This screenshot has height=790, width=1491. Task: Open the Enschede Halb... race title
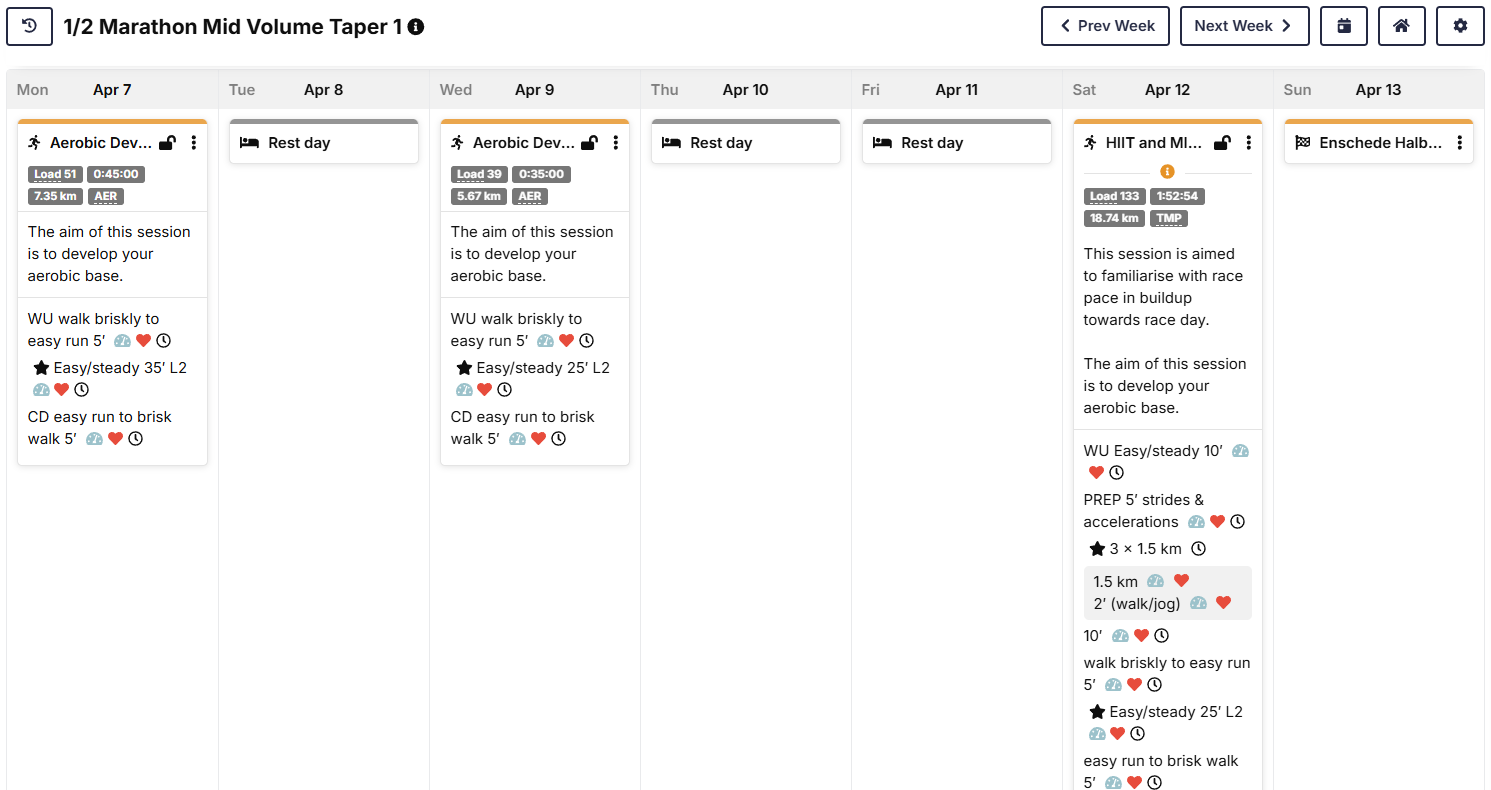click(1381, 143)
